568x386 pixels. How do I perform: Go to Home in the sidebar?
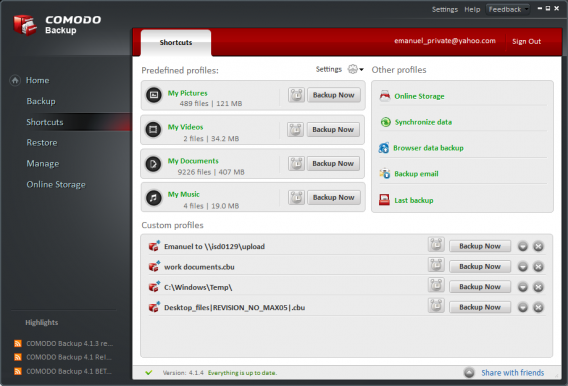pyautogui.click(x=37, y=80)
